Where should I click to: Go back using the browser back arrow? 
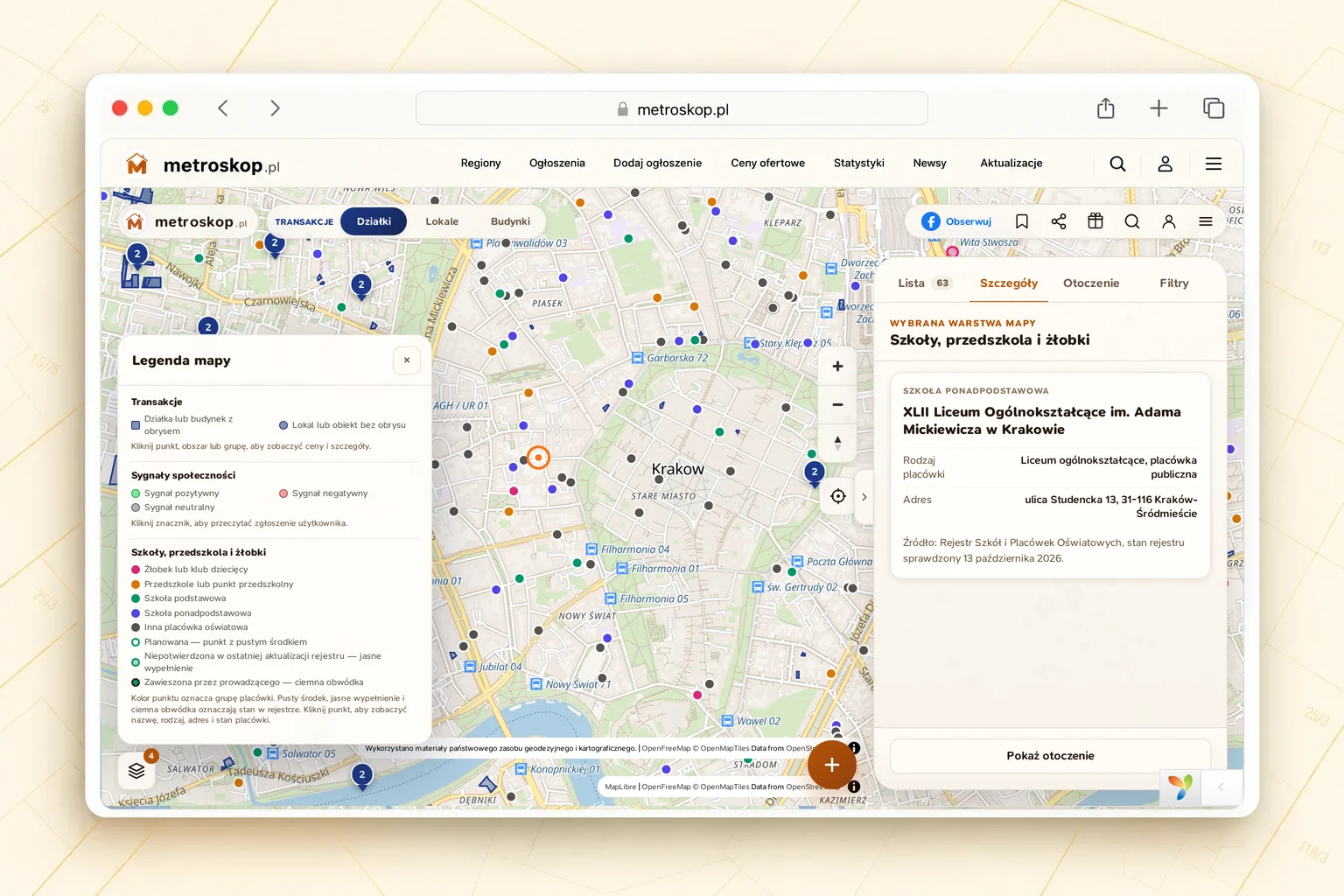tap(223, 108)
